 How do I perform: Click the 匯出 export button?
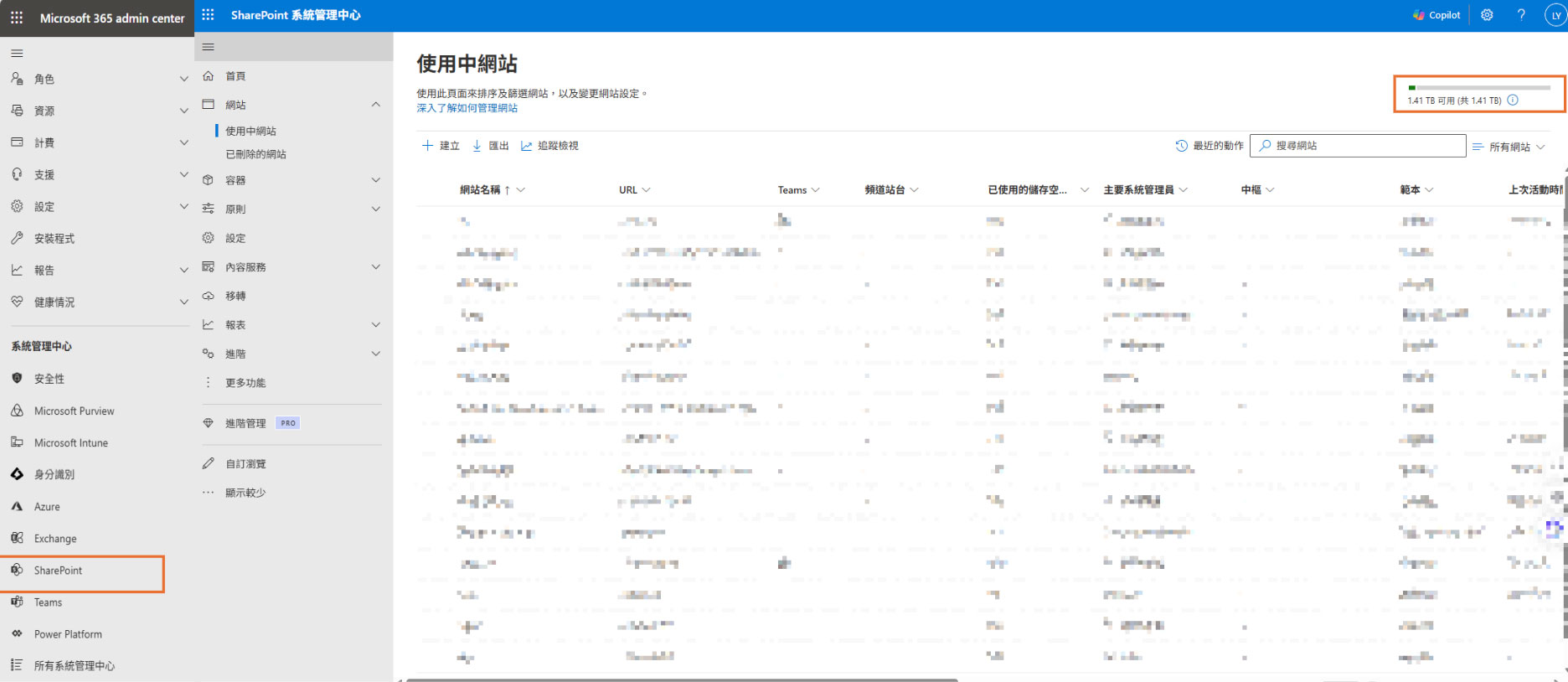click(x=490, y=146)
